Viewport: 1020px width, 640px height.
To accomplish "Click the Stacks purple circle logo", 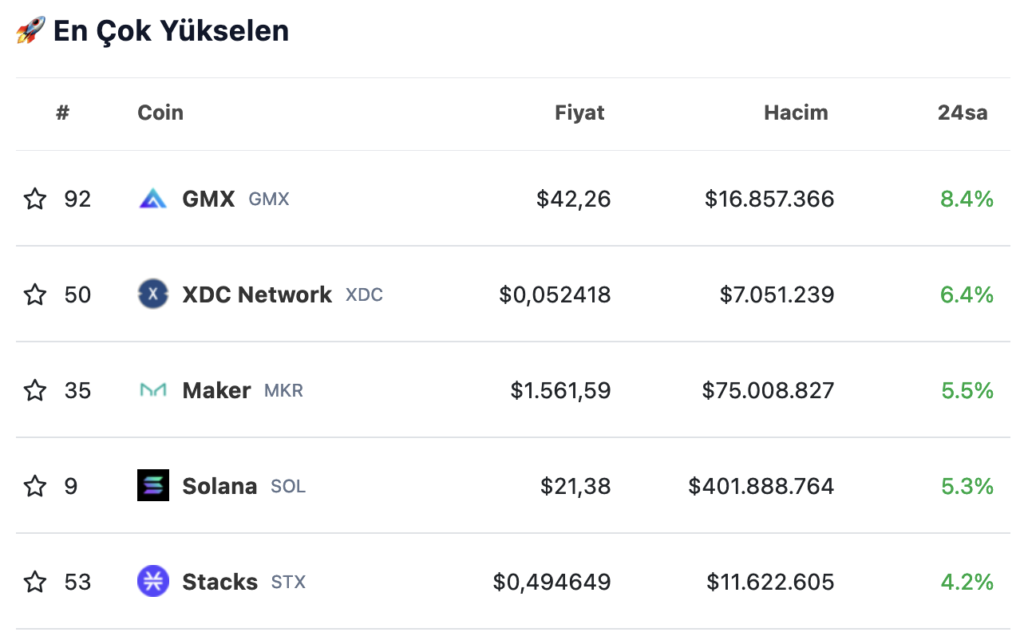I will [x=153, y=581].
